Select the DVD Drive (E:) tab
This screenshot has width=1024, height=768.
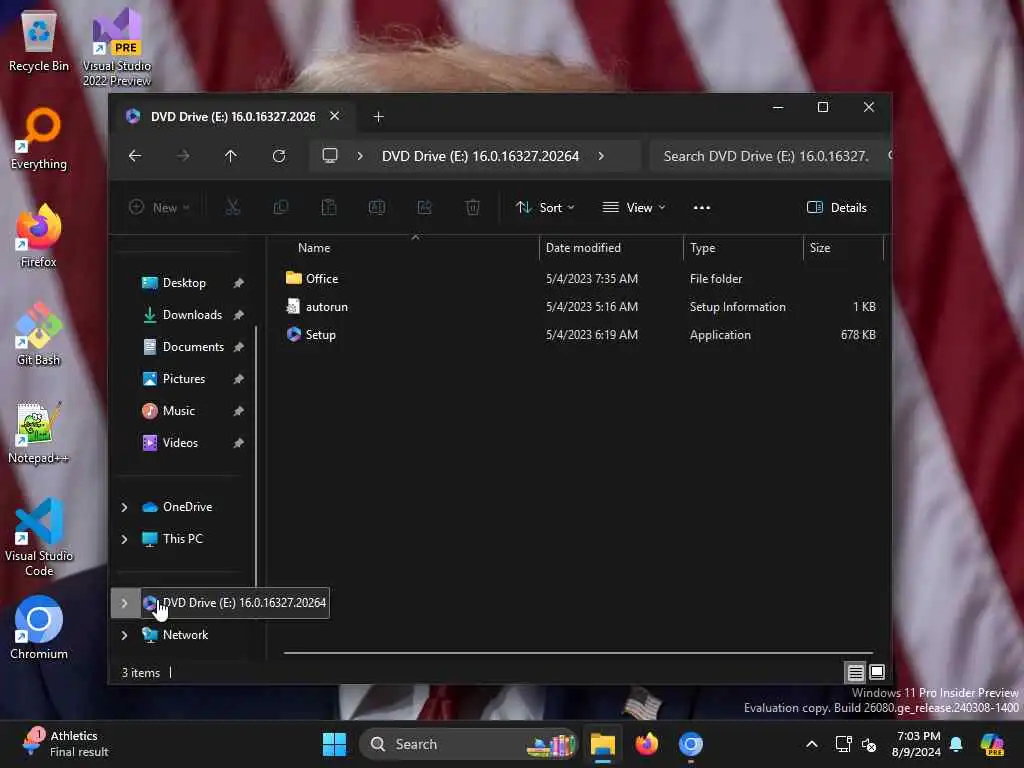pyautogui.click(x=232, y=117)
